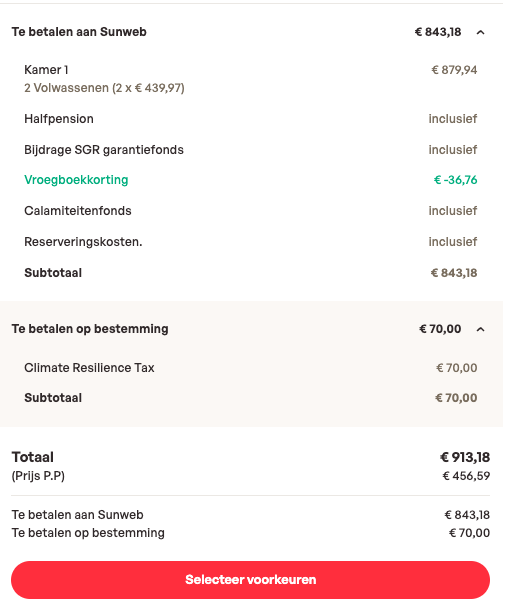The image size is (511, 612).
Task: Collapse the Te betalen op bestemming chevron
Action: 481,330
